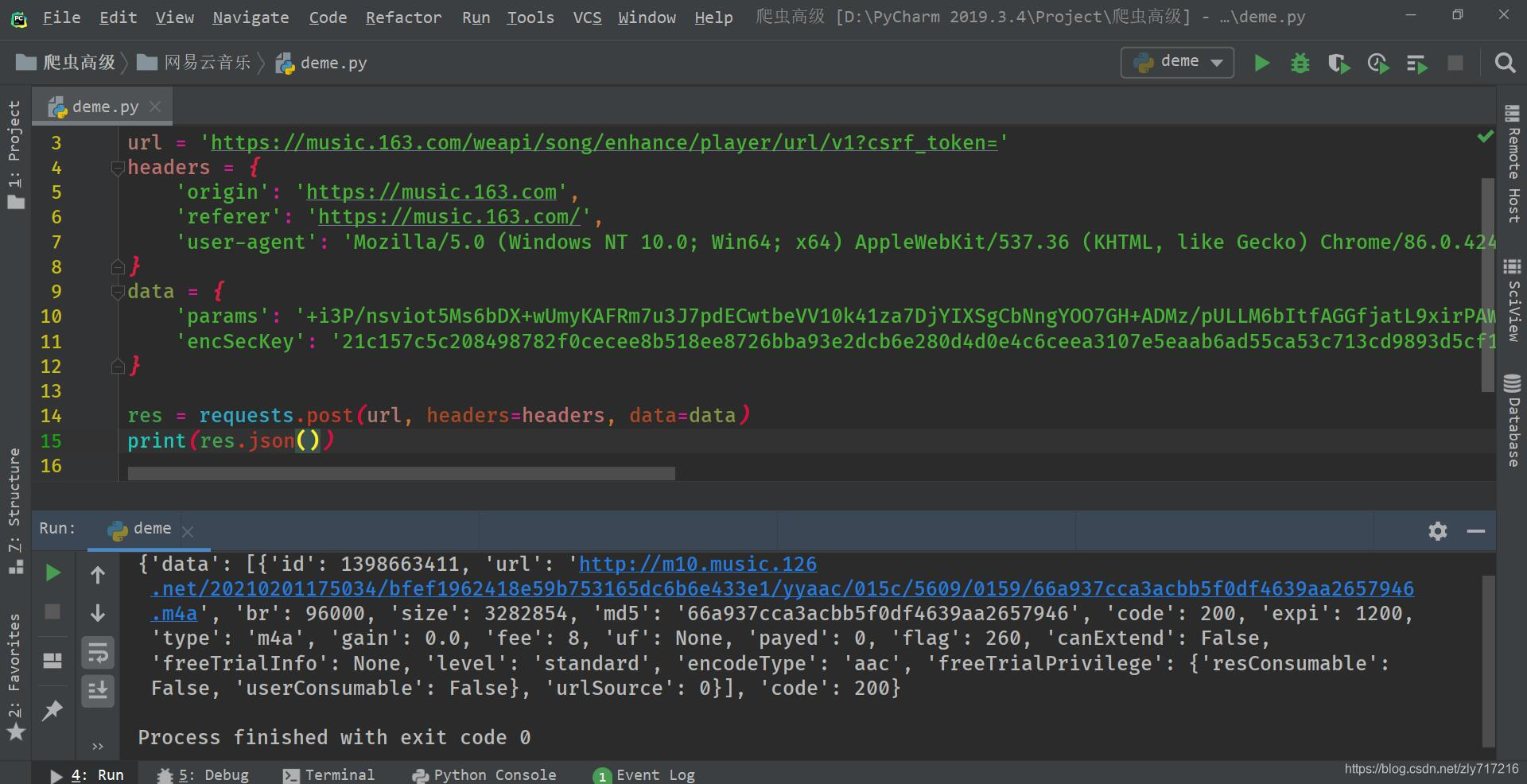Open the View menu
Viewport: 1527px width, 784px height.
tap(174, 17)
